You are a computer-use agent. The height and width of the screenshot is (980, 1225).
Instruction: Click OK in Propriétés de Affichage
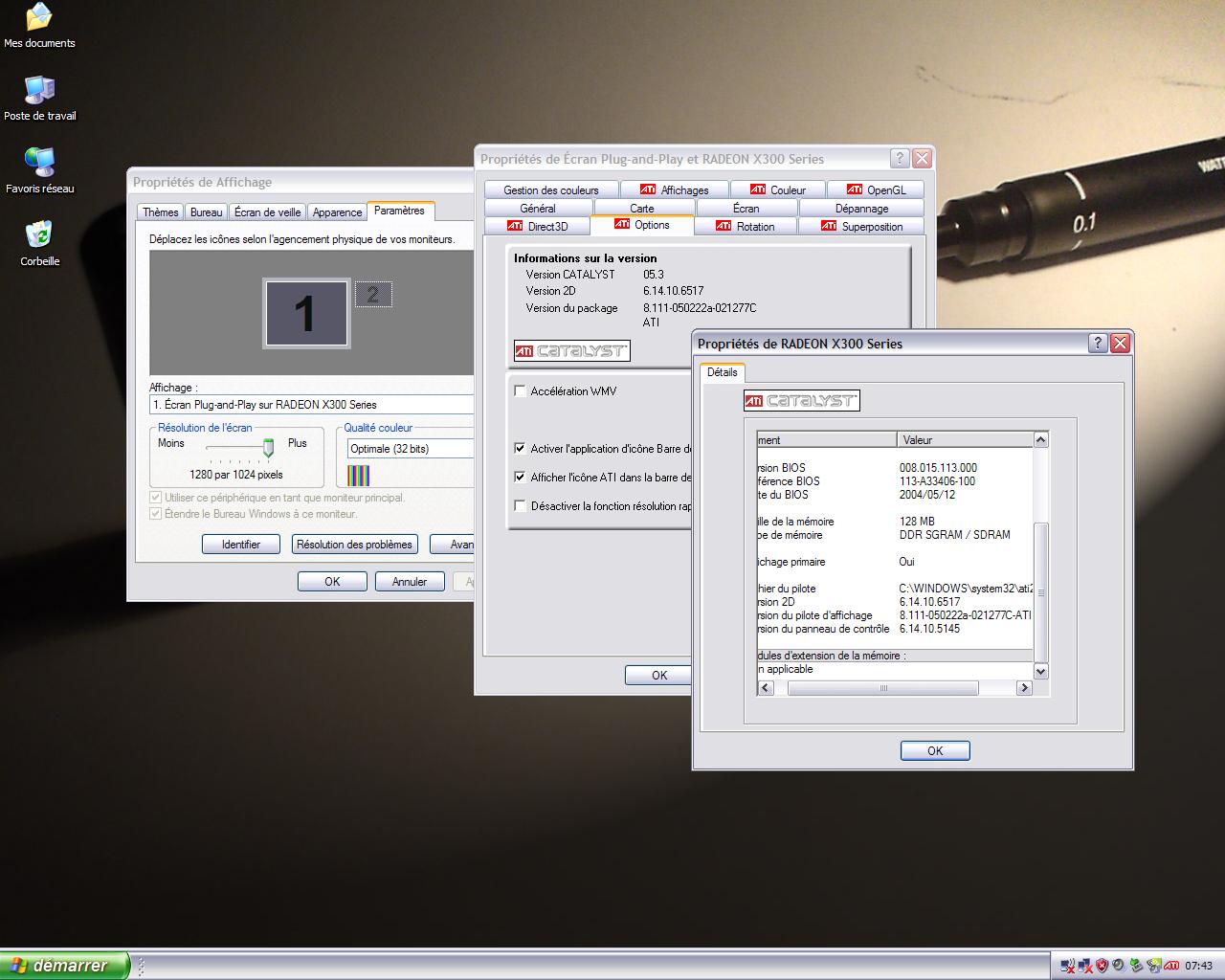(x=332, y=581)
